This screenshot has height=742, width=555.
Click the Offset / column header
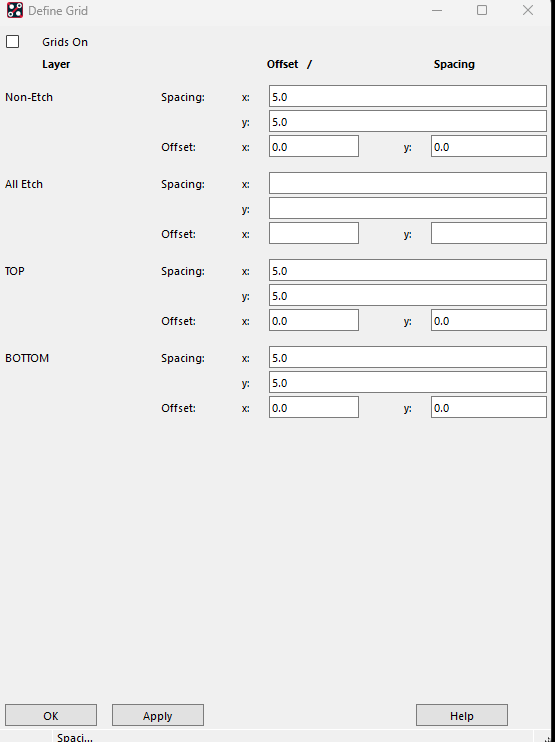point(289,64)
